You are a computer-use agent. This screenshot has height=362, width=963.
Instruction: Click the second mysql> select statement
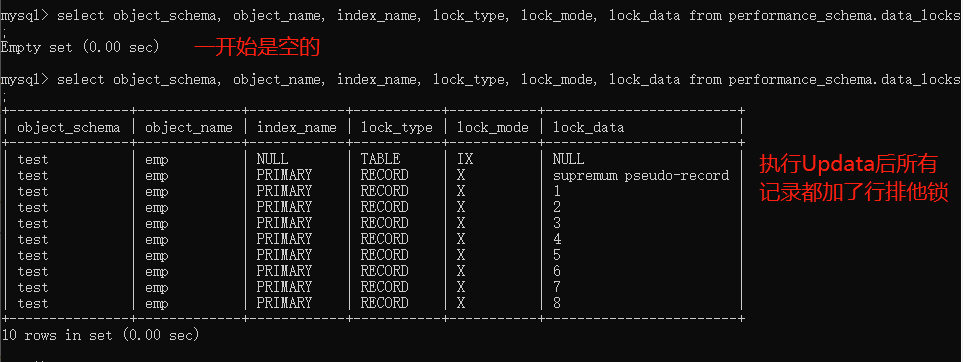[x=480, y=80]
